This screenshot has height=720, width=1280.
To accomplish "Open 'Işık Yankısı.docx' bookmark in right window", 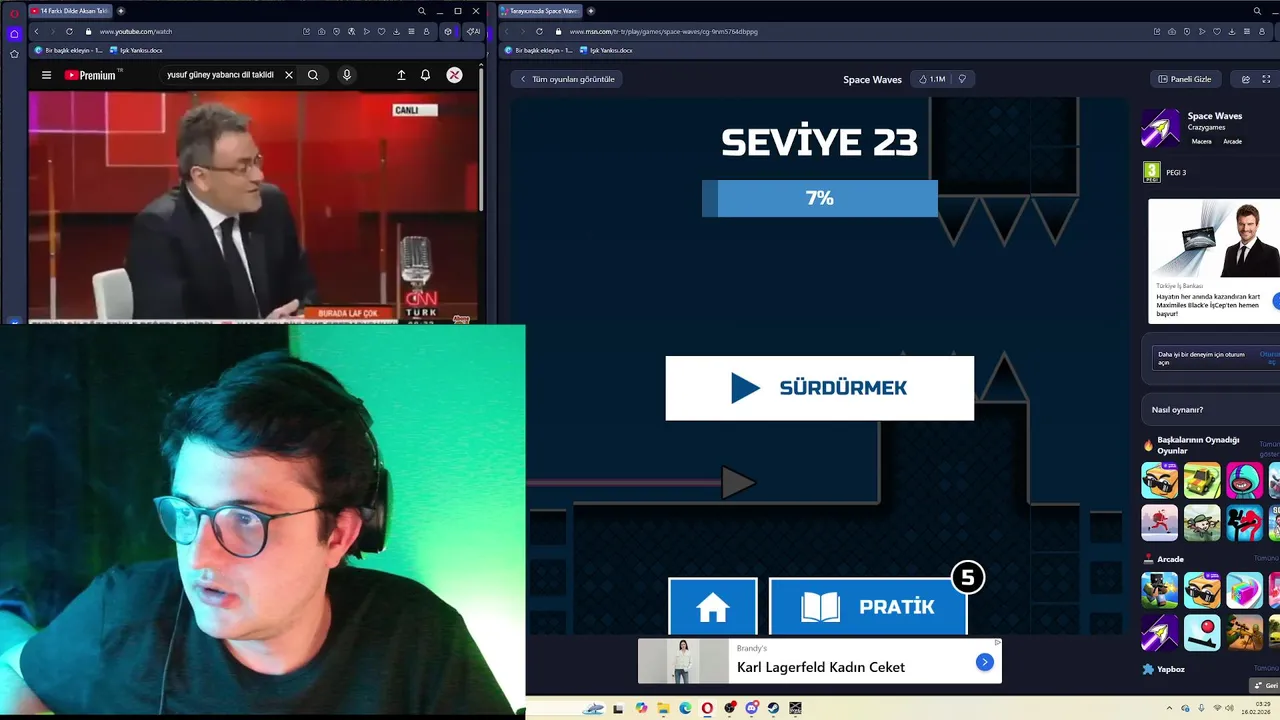I will click(x=606, y=50).
